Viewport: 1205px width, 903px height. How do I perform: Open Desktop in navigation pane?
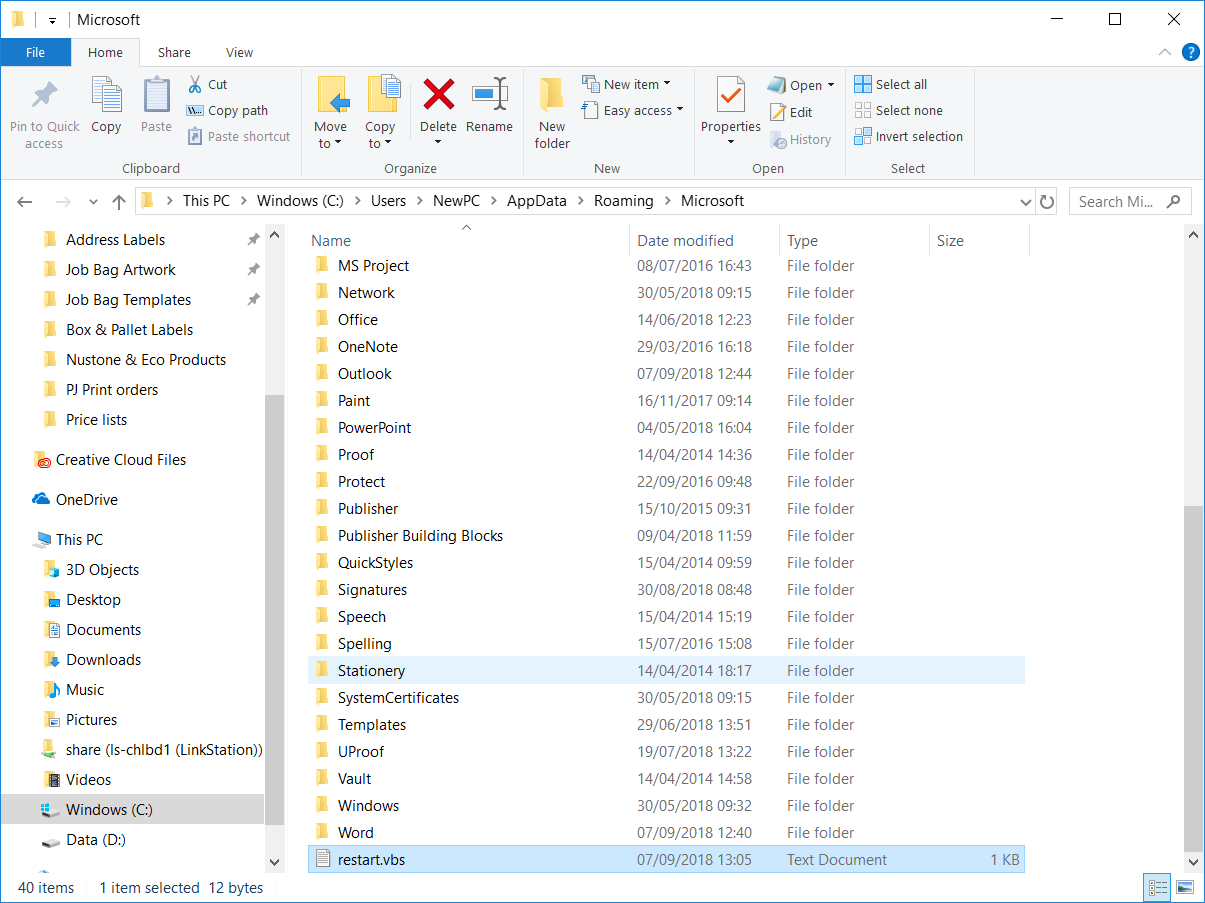pos(83,600)
